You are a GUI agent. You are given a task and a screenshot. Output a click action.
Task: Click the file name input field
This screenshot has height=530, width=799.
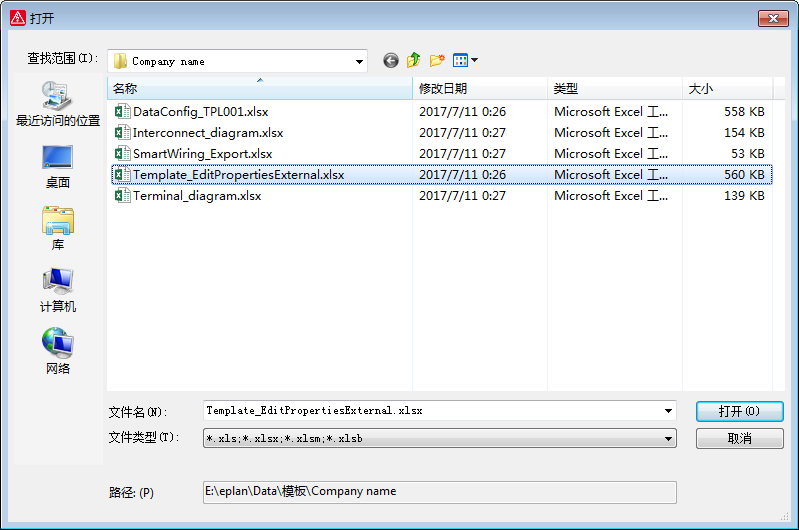(430, 411)
